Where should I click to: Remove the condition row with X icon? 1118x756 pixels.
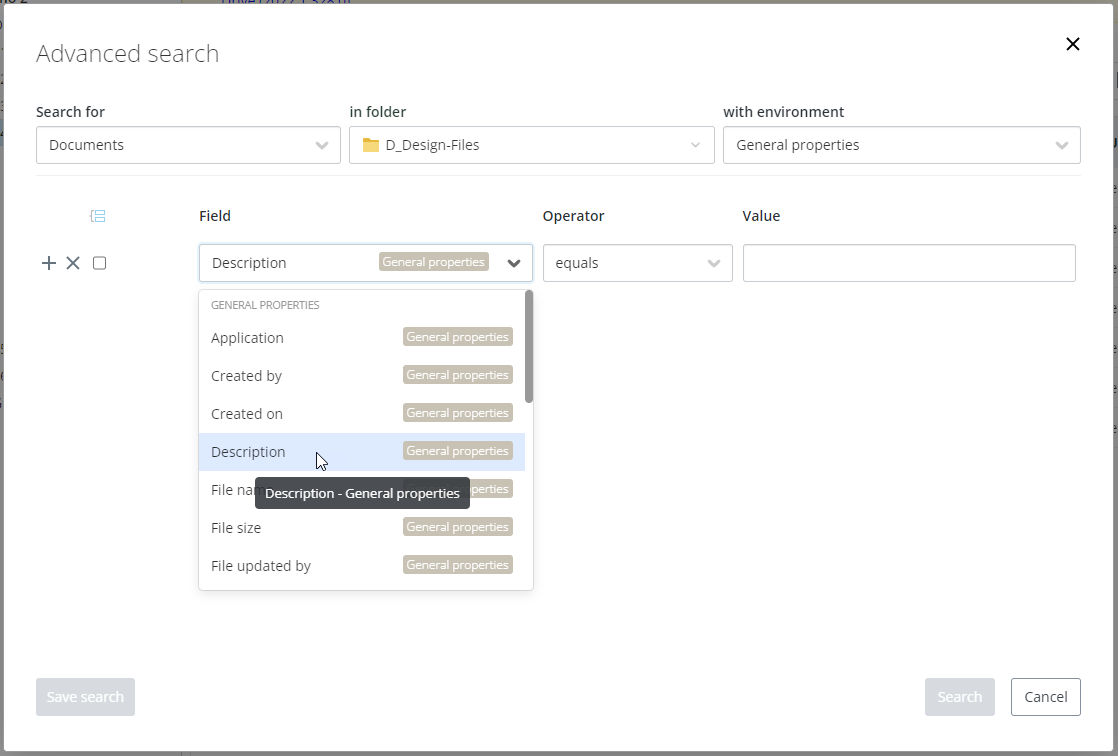[x=73, y=263]
